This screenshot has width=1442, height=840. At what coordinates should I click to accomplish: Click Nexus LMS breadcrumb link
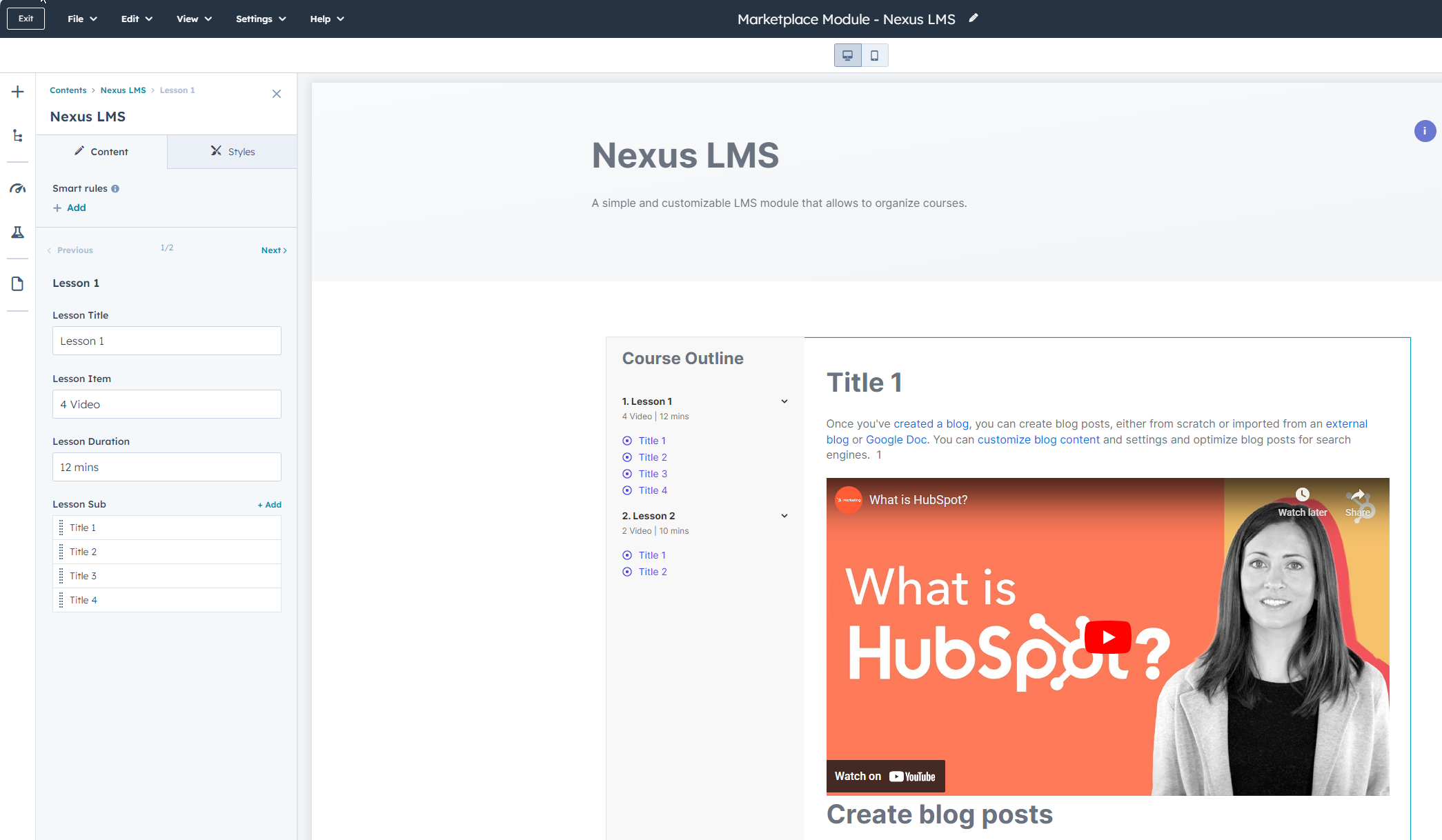point(123,90)
